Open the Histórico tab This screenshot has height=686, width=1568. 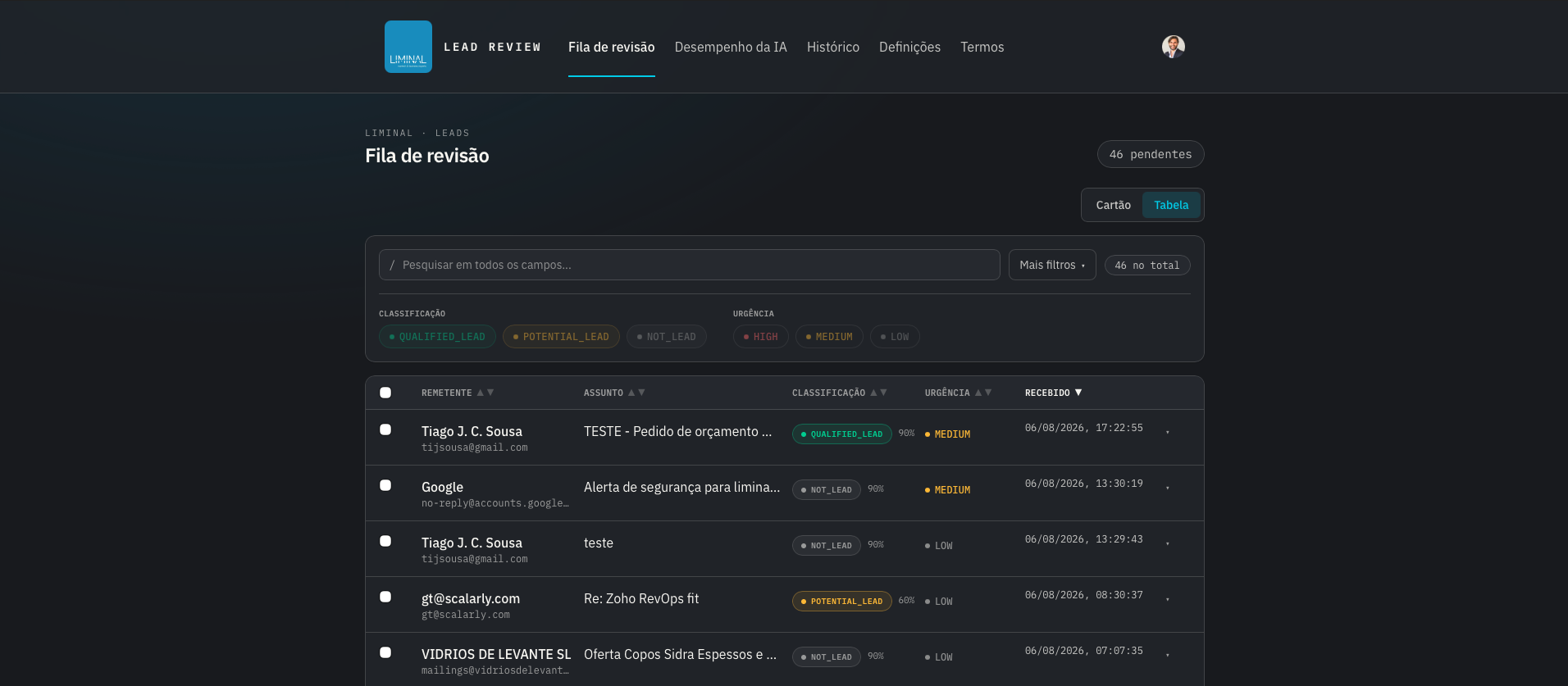[833, 48]
